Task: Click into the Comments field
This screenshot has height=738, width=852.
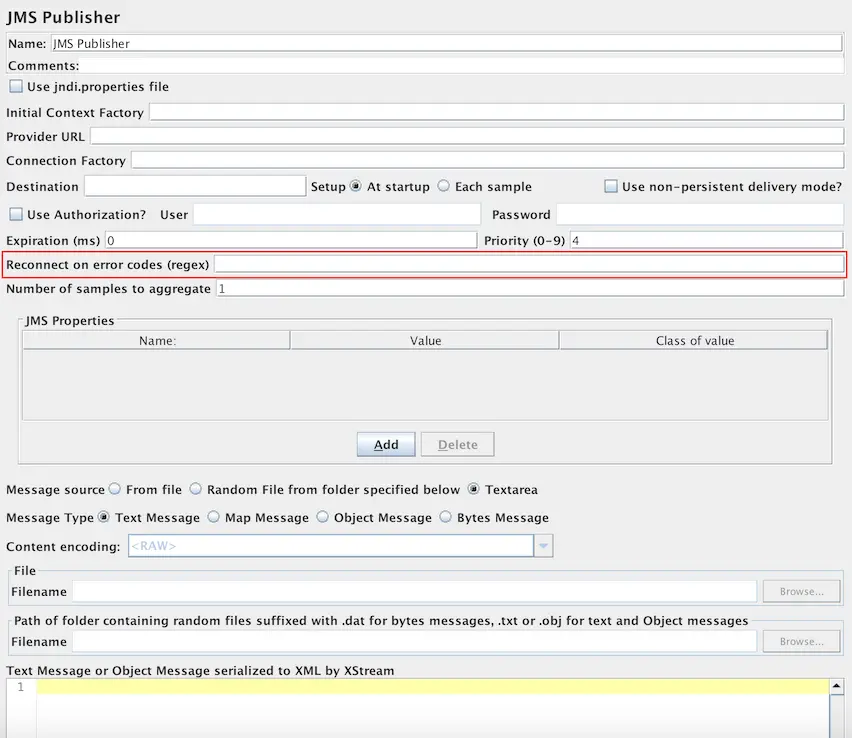Action: click(461, 66)
